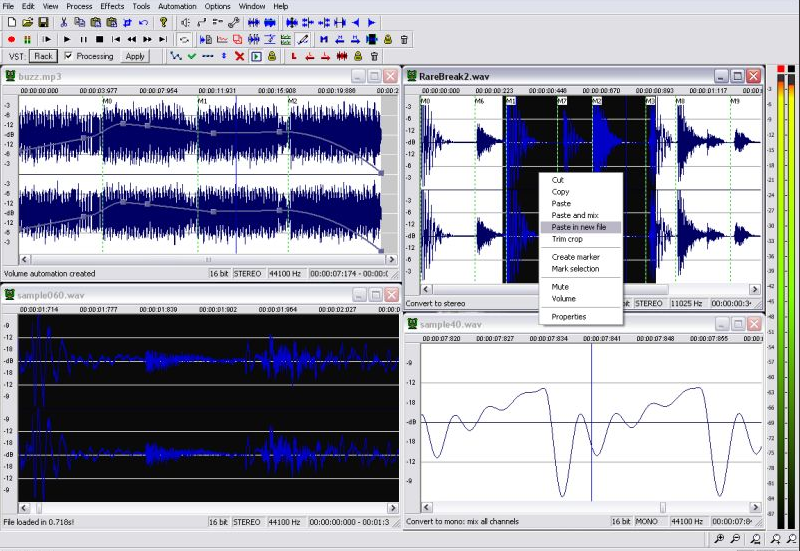Click the first magnifier zoom icon at bottom right
Image resolution: width=800 pixels, height=551 pixels.
tap(719, 538)
